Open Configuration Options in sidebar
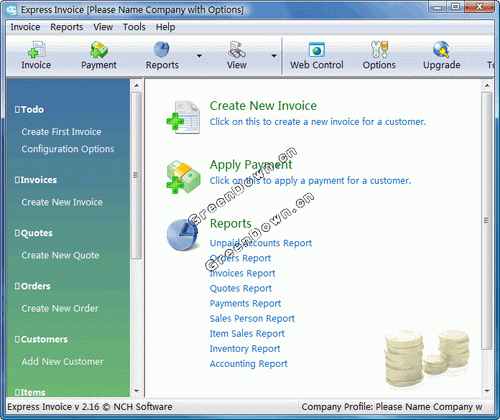This screenshot has height=420, width=500. (68, 149)
